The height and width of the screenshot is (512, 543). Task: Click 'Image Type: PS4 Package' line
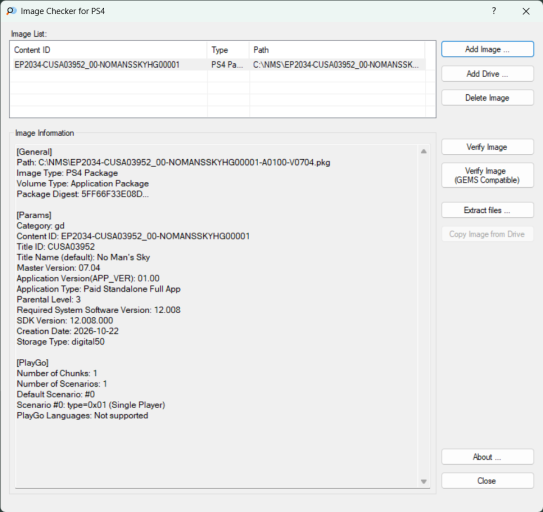point(67,173)
